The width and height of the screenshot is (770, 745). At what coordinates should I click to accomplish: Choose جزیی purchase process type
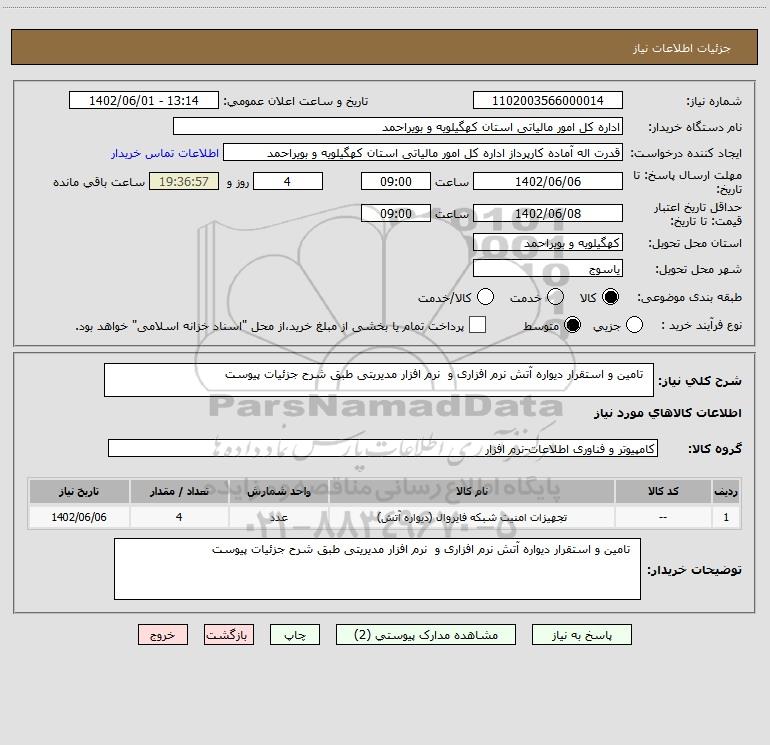click(x=634, y=325)
